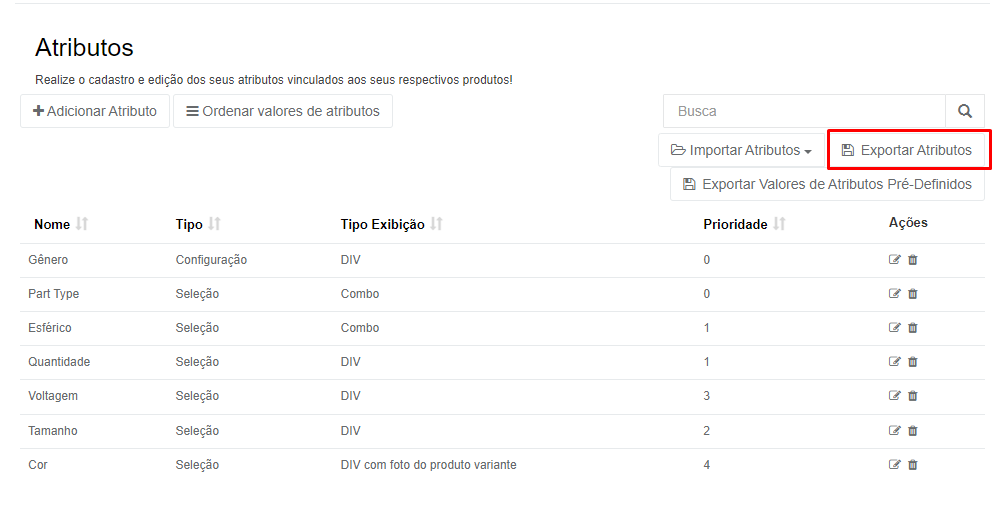
Task: Edit the Cor attribute
Action: pos(894,465)
